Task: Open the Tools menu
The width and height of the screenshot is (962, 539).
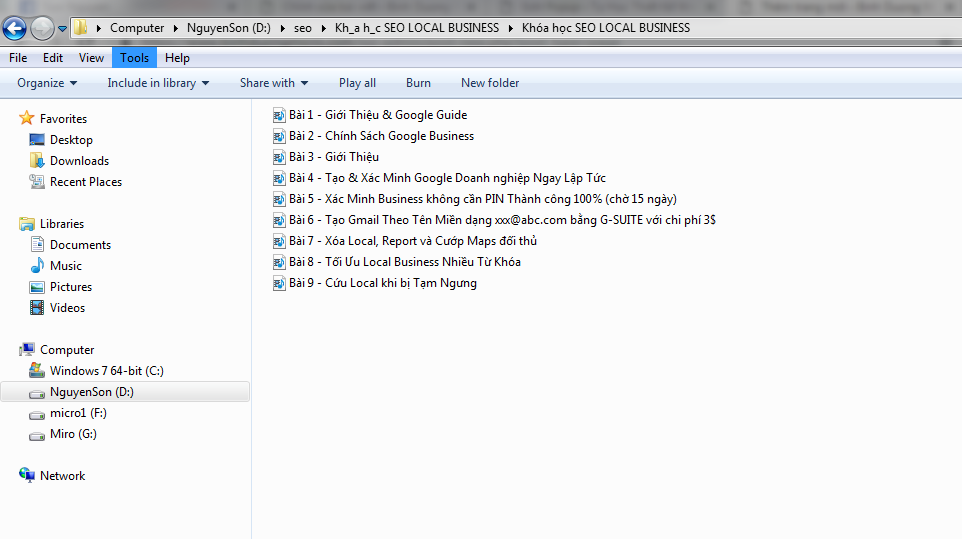Action: click(x=134, y=58)
